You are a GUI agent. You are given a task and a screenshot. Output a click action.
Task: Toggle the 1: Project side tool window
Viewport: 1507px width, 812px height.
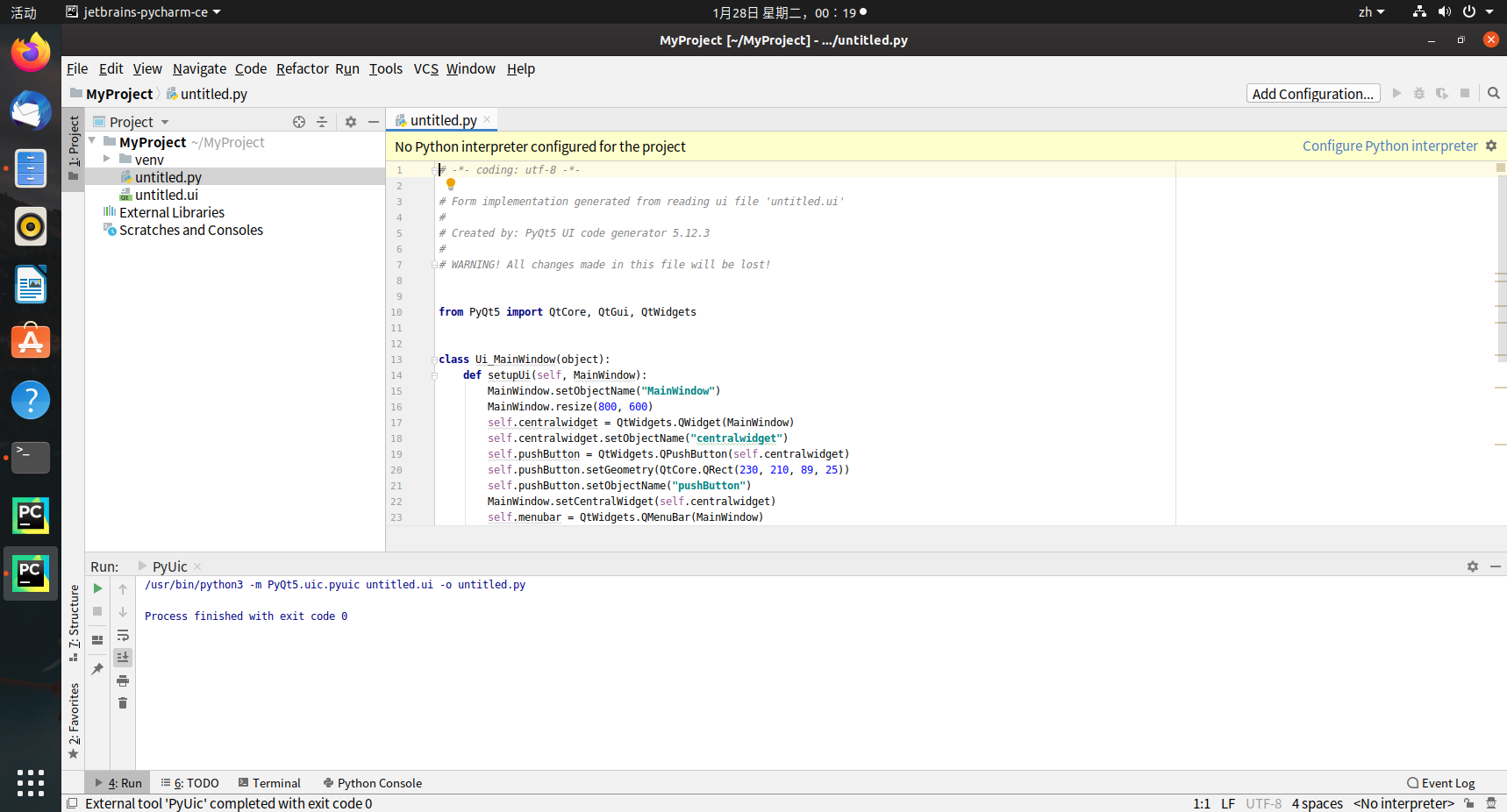tap(74, 147)
